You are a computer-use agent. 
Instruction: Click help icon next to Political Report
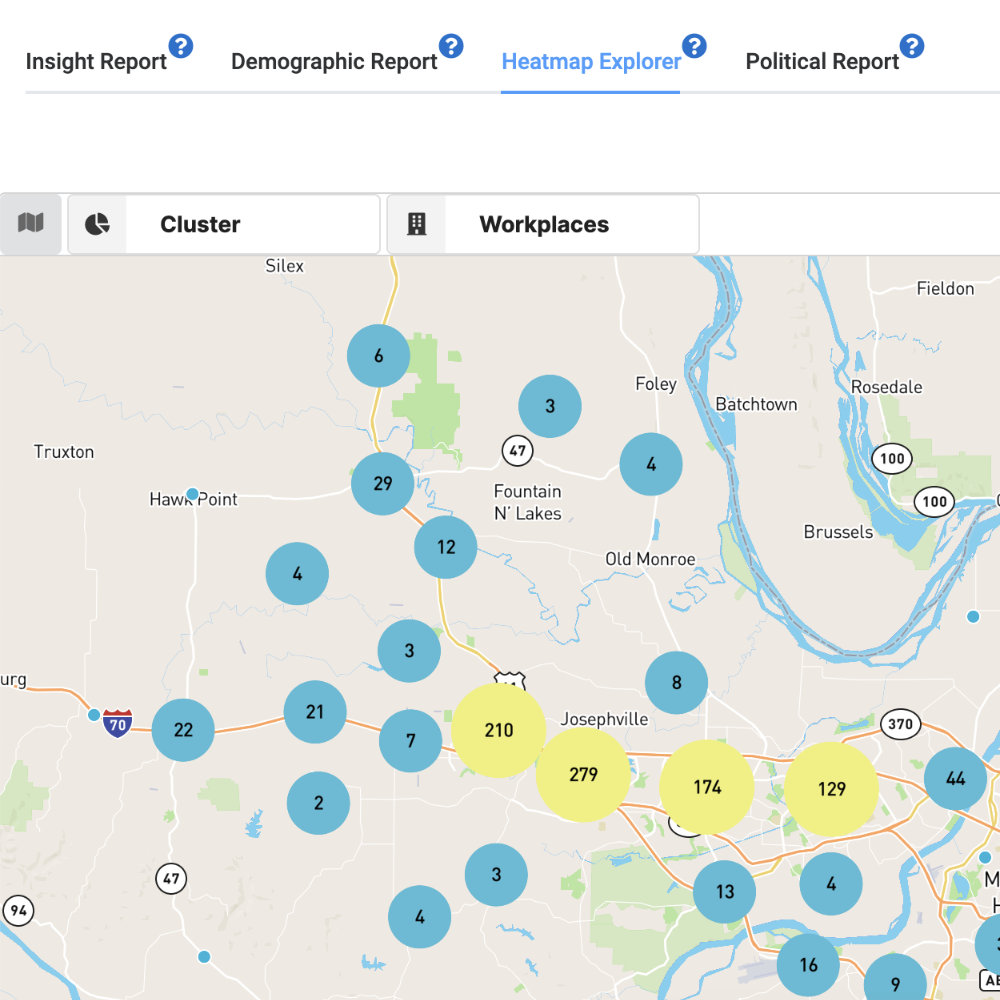coord(912,46)
